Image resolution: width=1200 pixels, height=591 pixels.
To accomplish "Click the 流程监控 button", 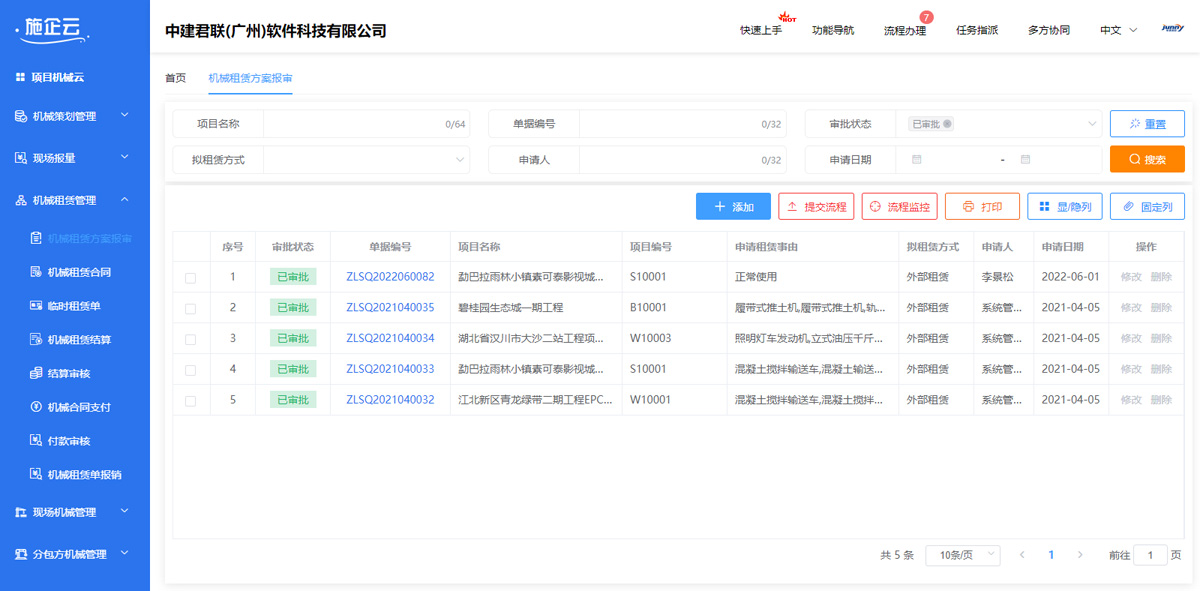I will click(899, 207).
